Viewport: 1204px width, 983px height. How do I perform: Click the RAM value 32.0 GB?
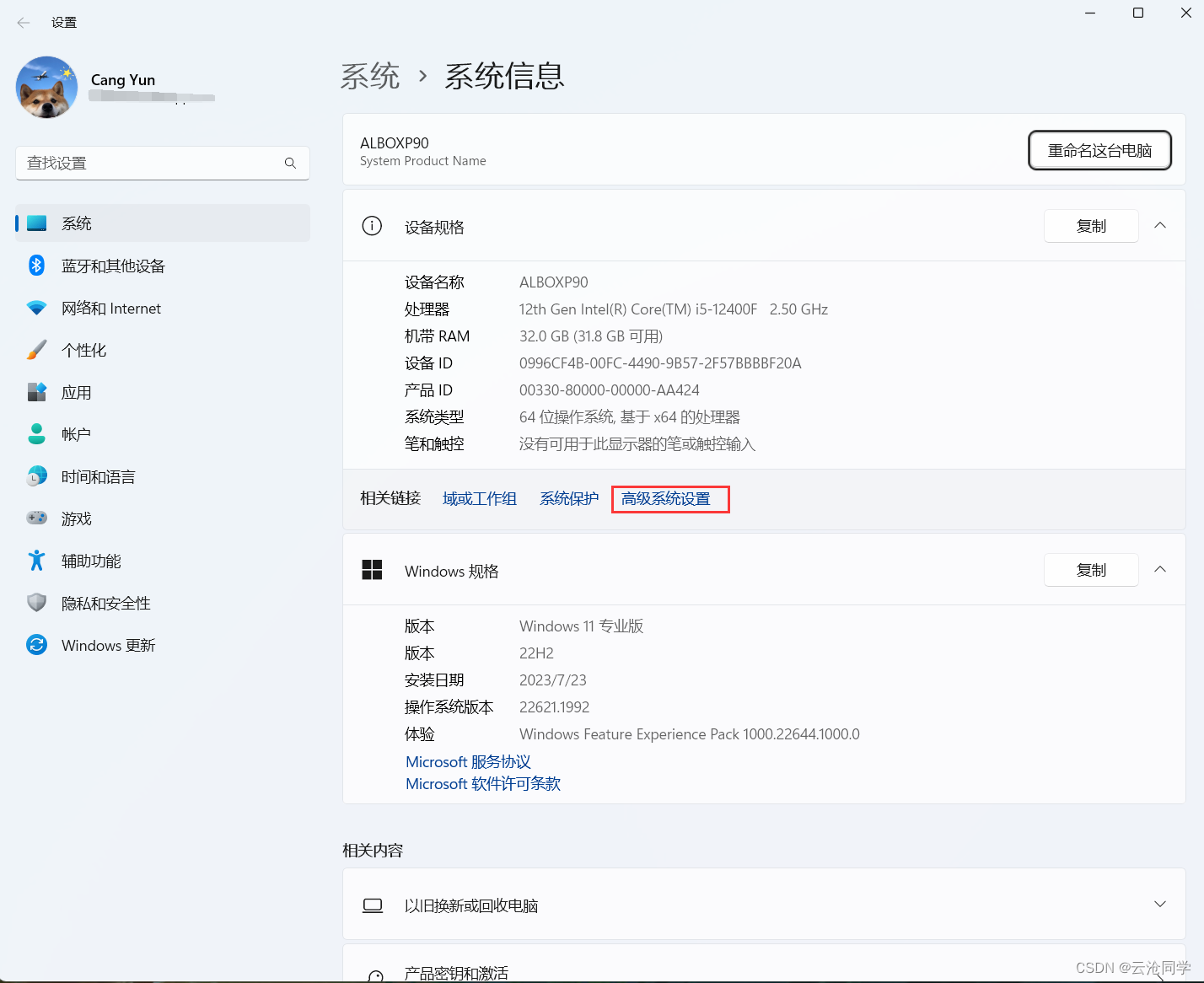[591, 336]
